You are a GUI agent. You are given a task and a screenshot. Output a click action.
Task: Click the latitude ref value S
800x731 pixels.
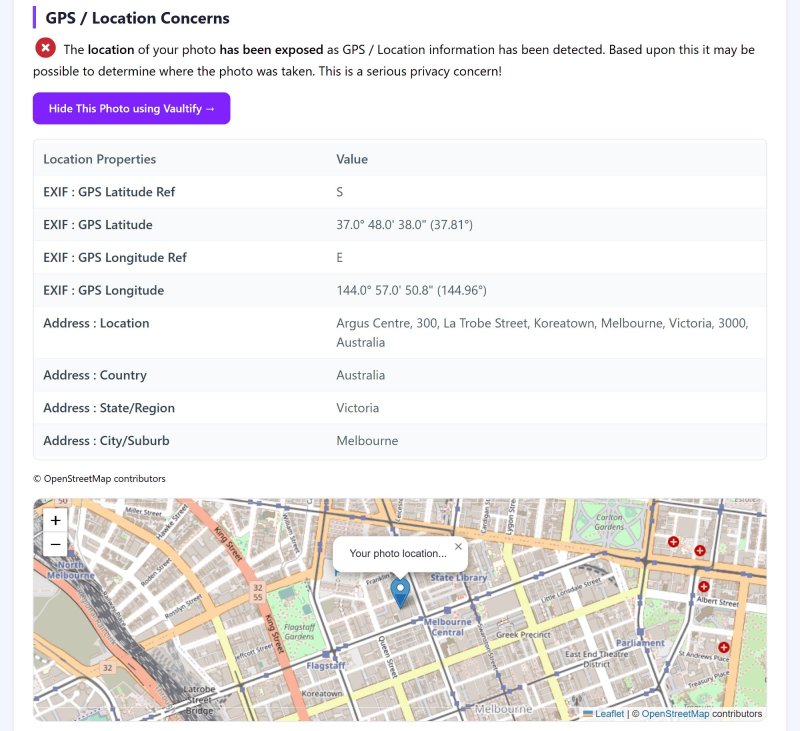tap(340, 192)
